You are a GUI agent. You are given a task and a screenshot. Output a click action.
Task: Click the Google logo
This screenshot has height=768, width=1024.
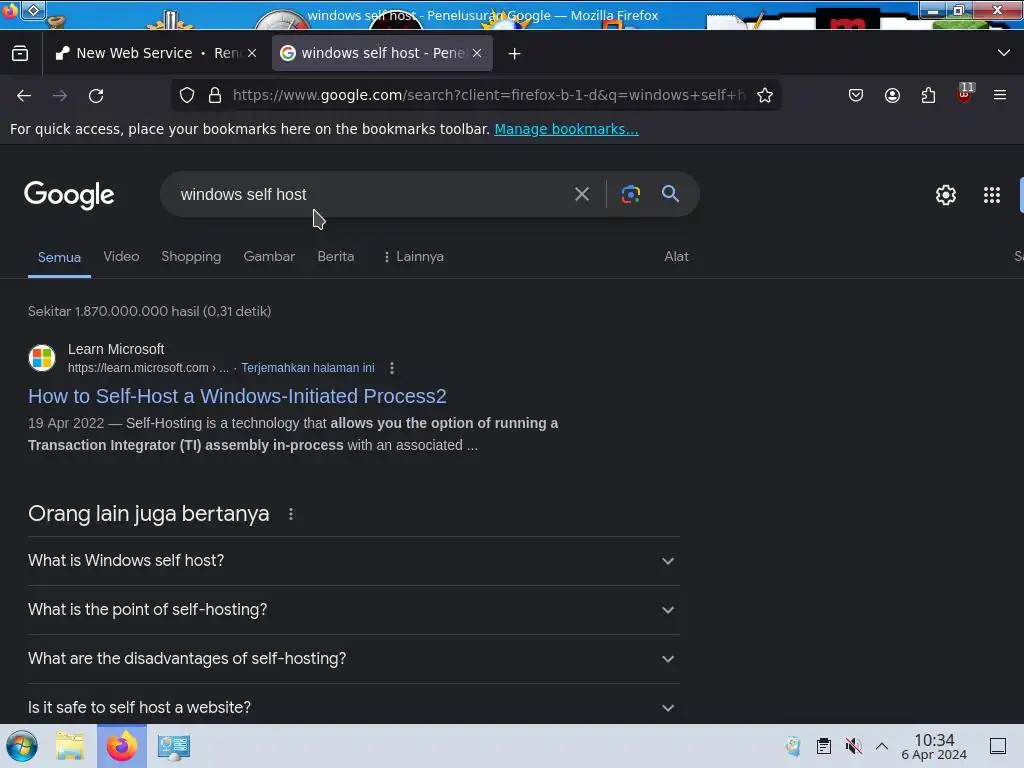(x=69, y=195)
